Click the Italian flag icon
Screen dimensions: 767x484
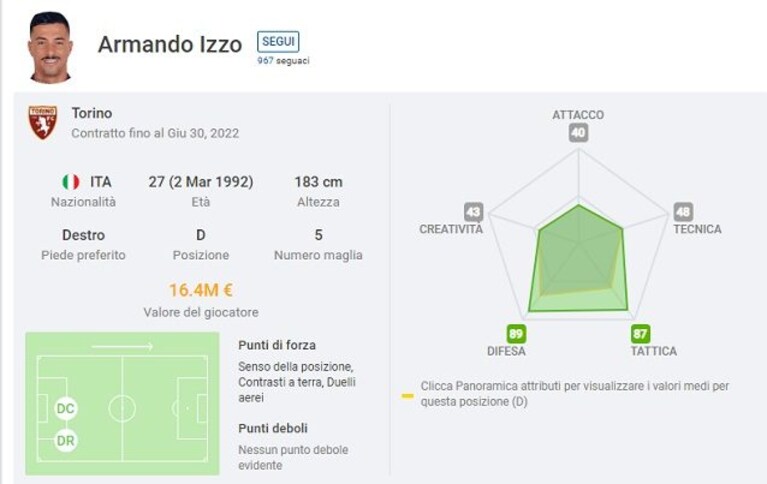coord(70,182)
